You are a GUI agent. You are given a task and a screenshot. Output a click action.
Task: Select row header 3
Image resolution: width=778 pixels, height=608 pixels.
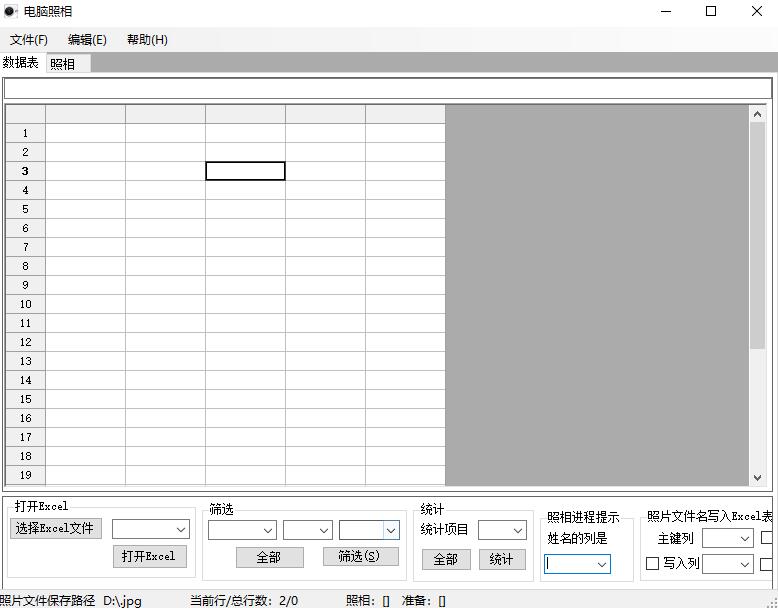click(25, 171)
